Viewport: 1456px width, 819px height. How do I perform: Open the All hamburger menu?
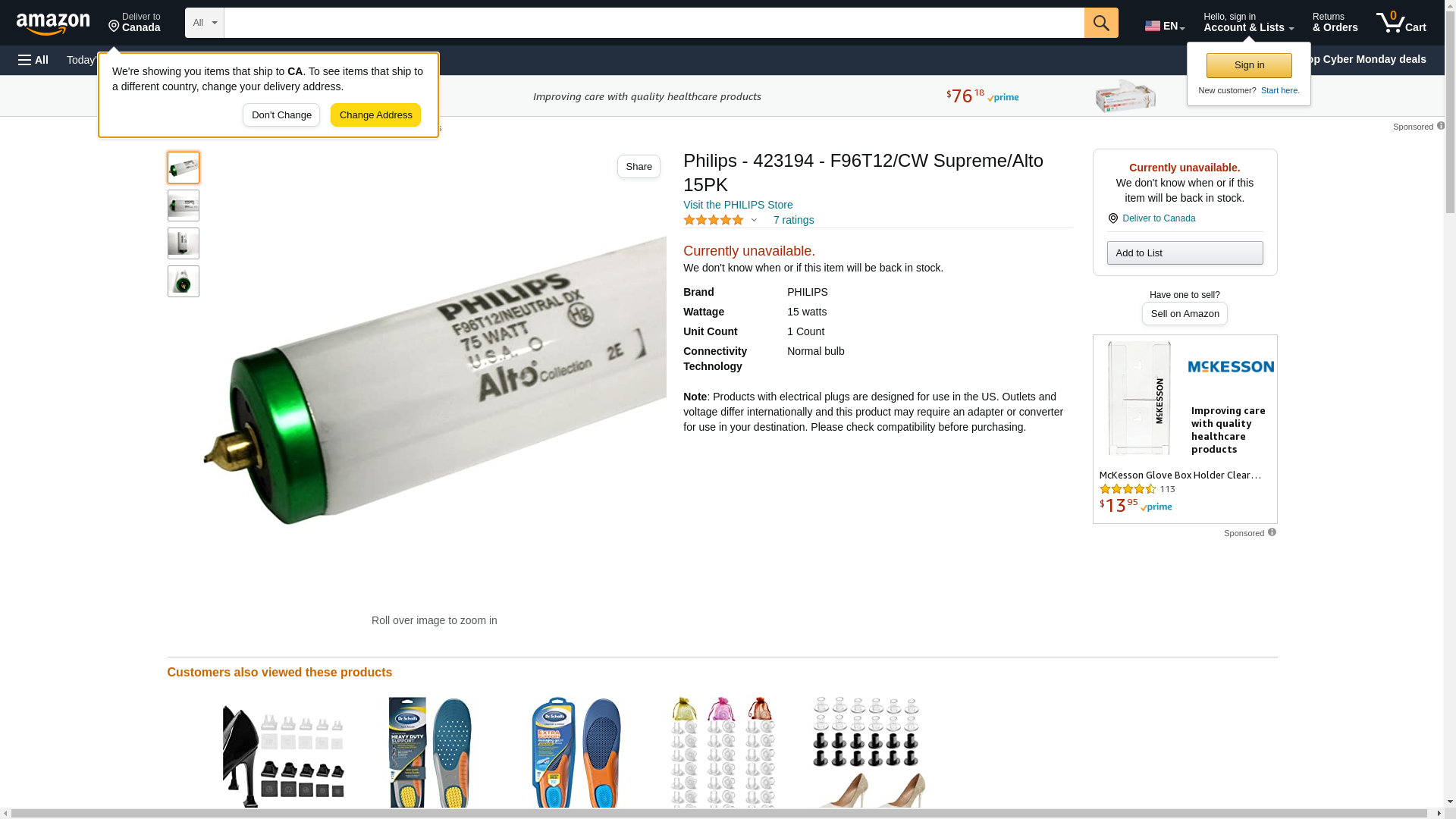tap(33, 60)
